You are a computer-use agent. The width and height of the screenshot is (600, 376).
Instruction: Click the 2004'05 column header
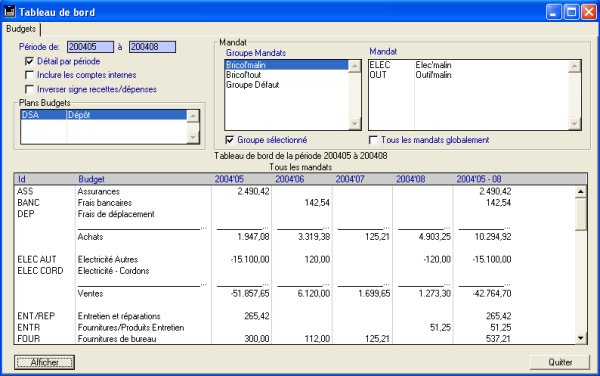241,179
